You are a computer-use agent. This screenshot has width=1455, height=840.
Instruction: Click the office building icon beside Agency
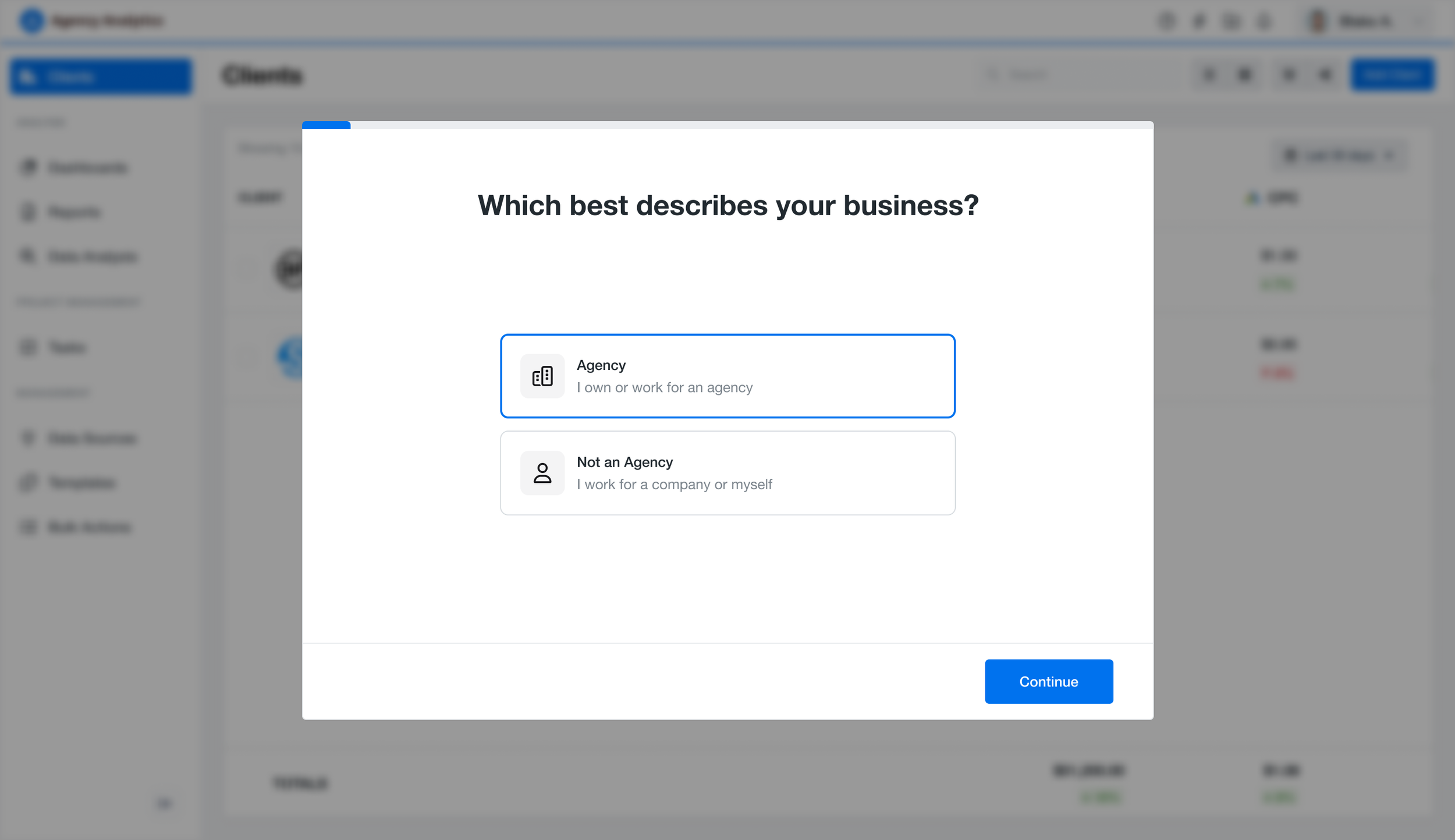coord(542,376)
